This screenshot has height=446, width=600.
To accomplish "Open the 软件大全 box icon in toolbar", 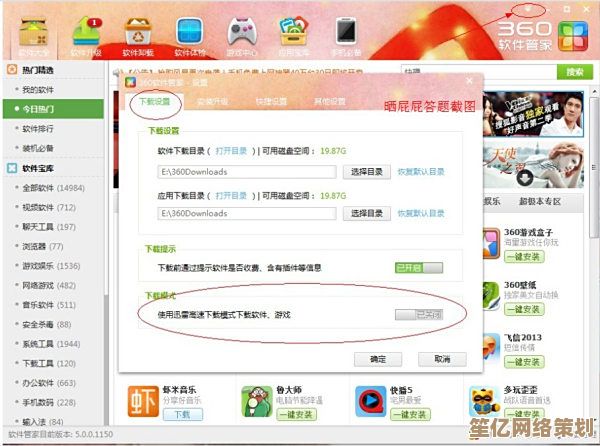I will (x=34, y=33).
